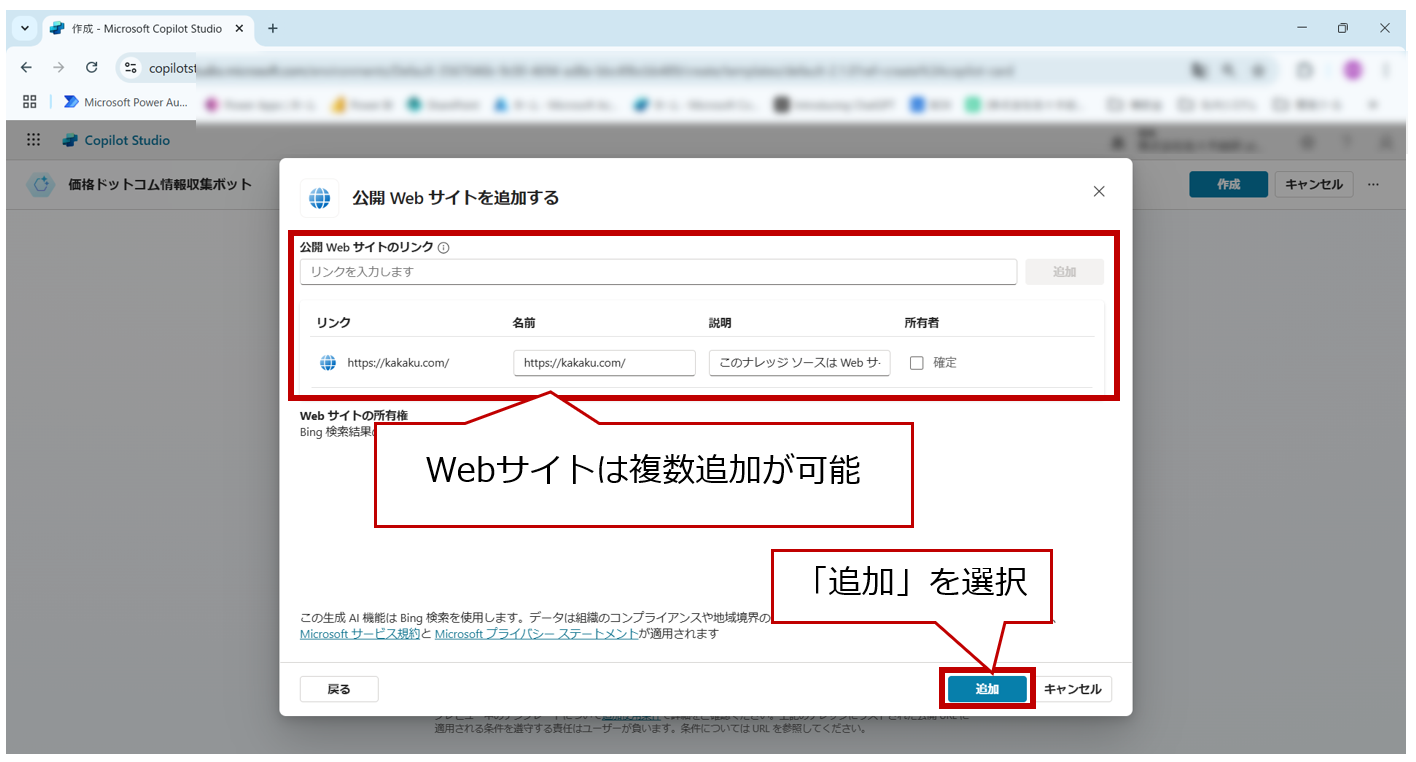Close the 公開 Web サイトを追加する dialog with X

(1099, 191)
